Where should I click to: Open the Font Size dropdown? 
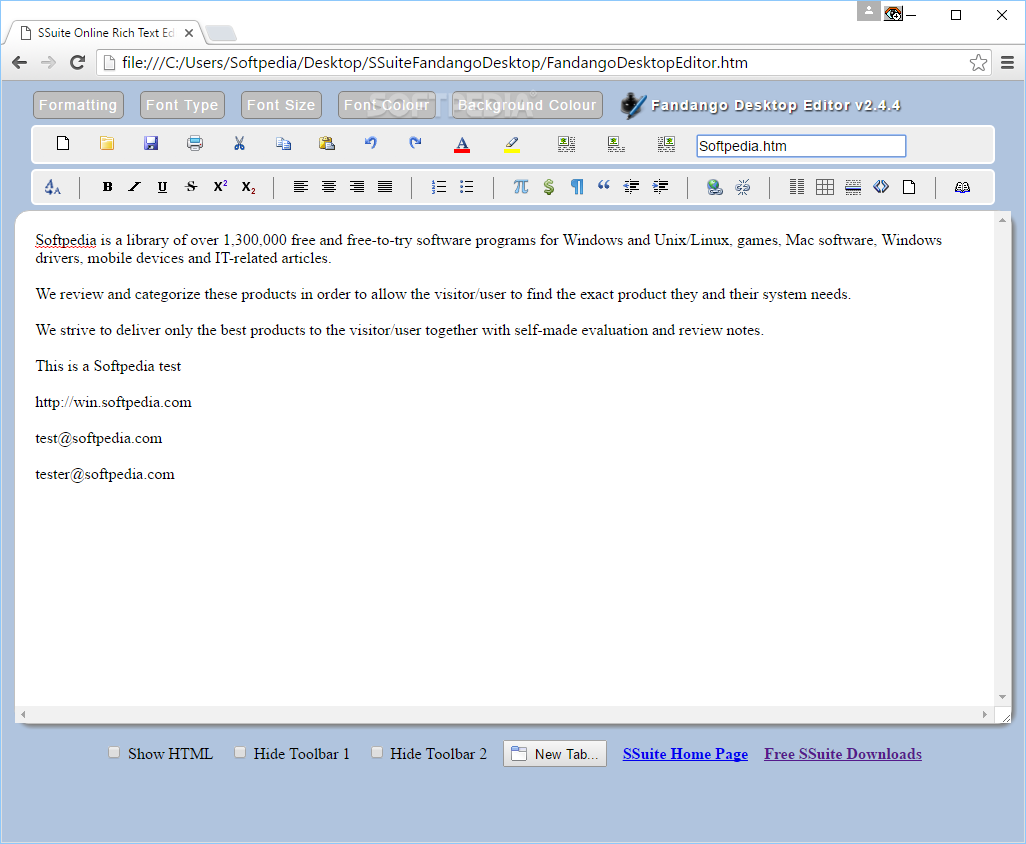pyautogui.click(x=281, y=105)
